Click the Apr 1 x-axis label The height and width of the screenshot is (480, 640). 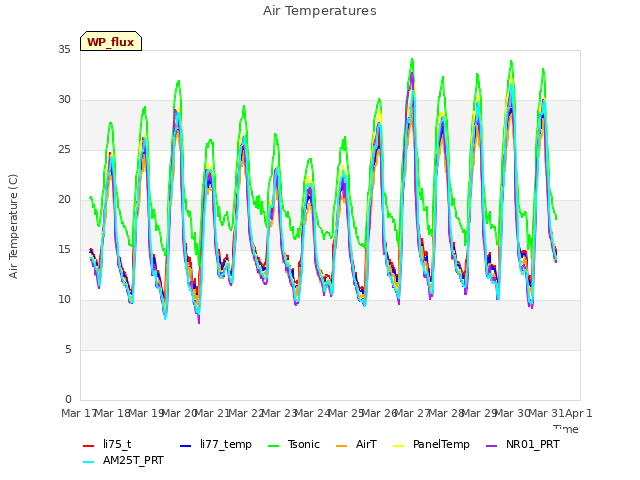578,413
